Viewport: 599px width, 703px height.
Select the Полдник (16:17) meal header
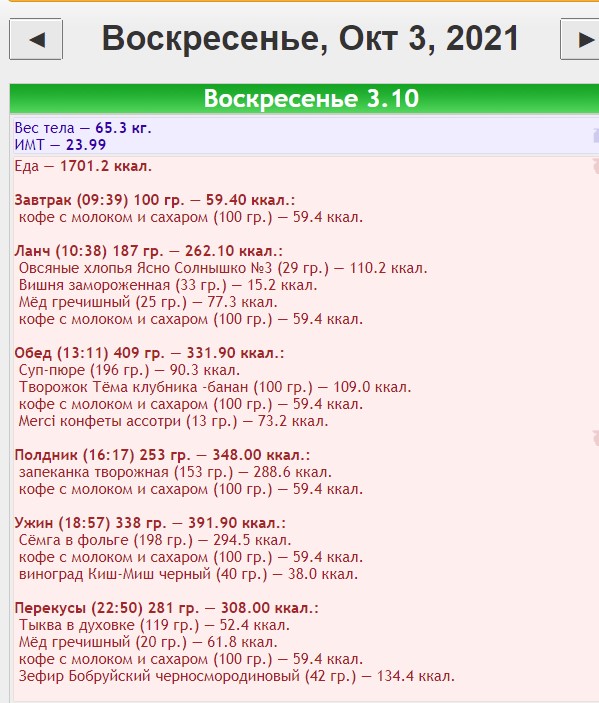162,455
